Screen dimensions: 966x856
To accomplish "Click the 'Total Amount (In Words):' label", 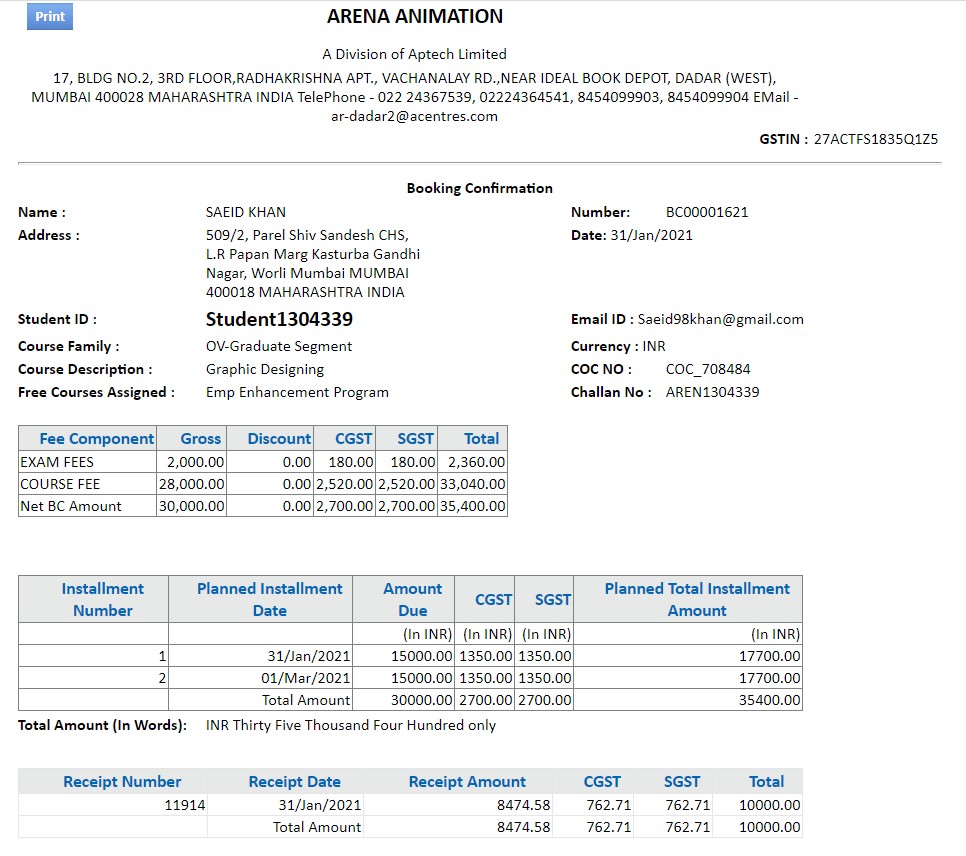I will click(102, 725).
